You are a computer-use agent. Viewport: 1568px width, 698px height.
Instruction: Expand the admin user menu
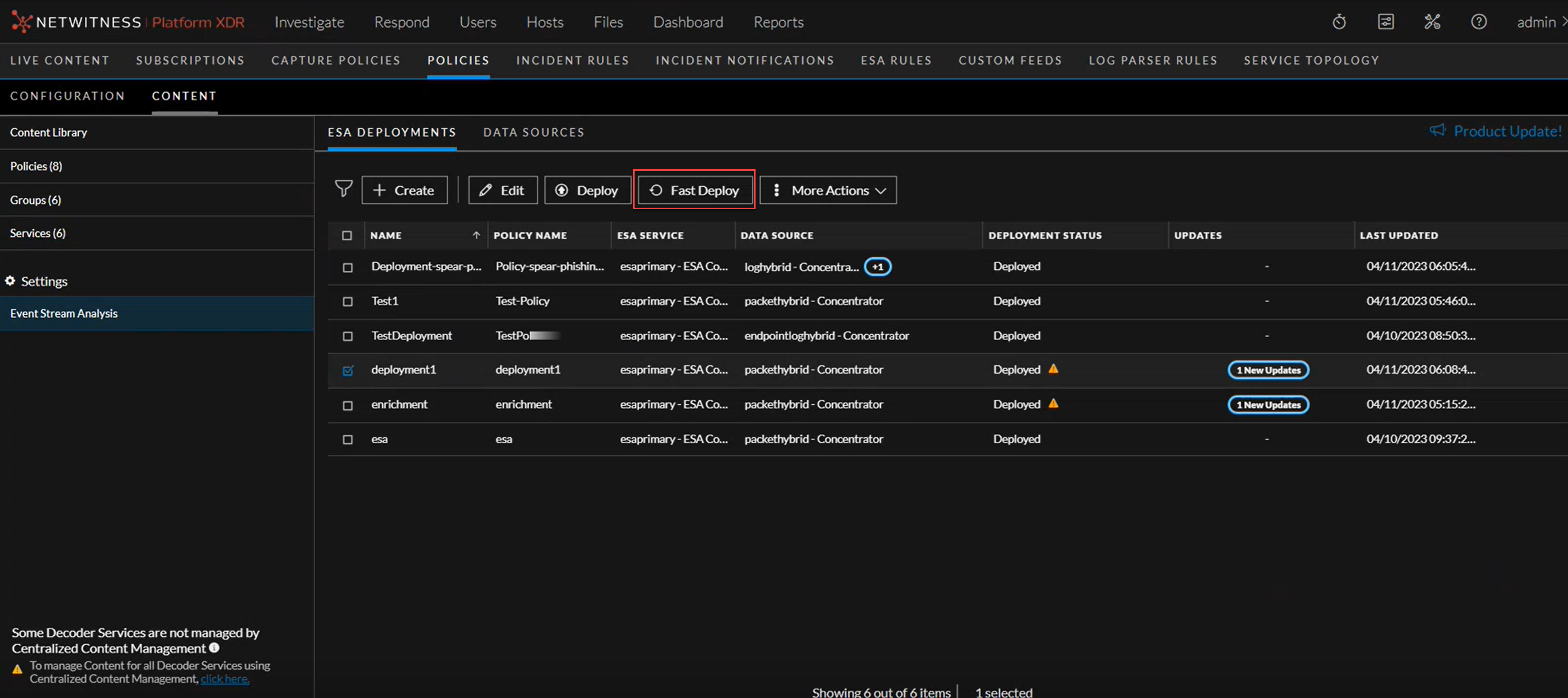pos(1538,21)
